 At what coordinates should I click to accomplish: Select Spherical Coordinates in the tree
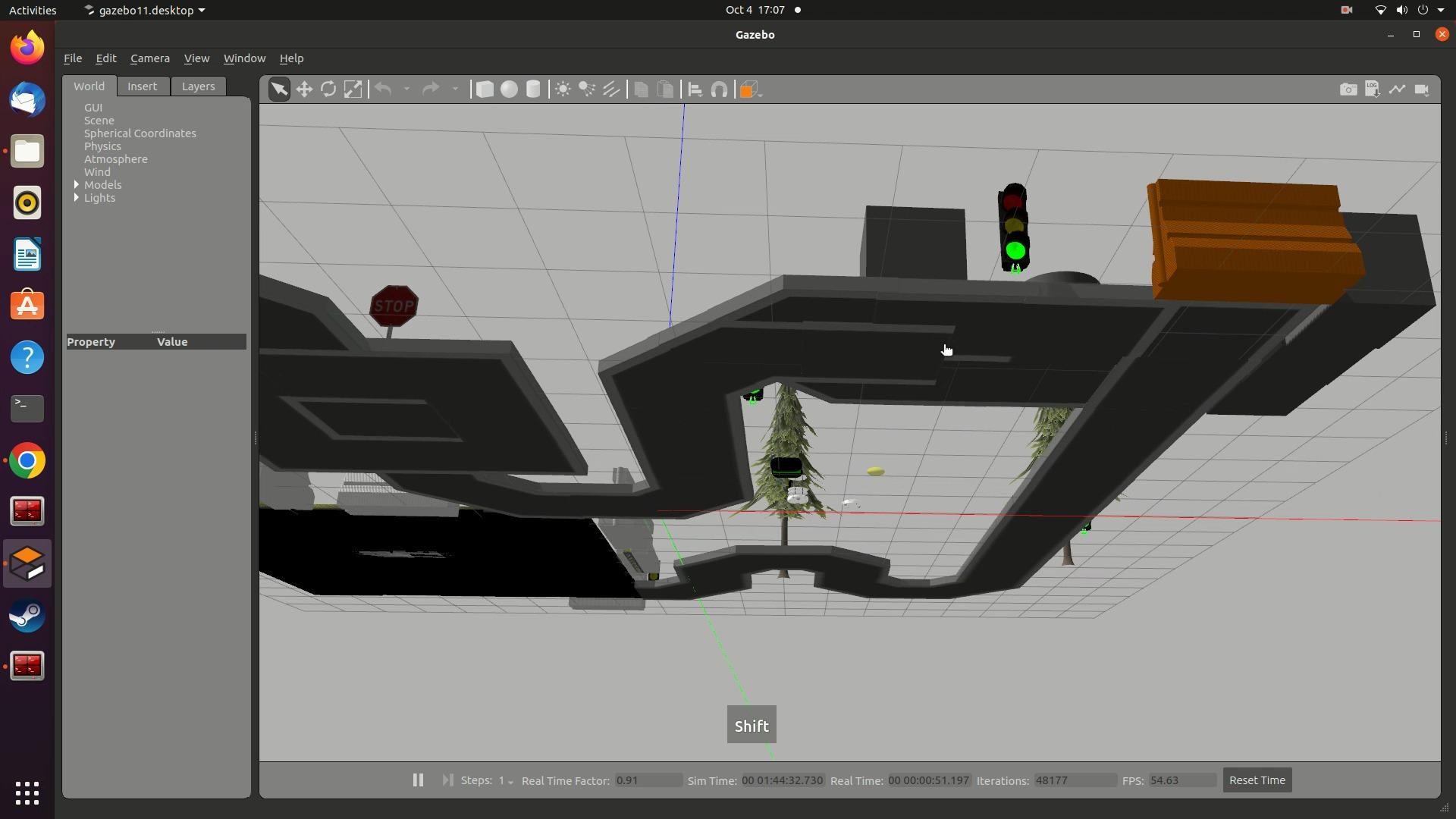140,133
